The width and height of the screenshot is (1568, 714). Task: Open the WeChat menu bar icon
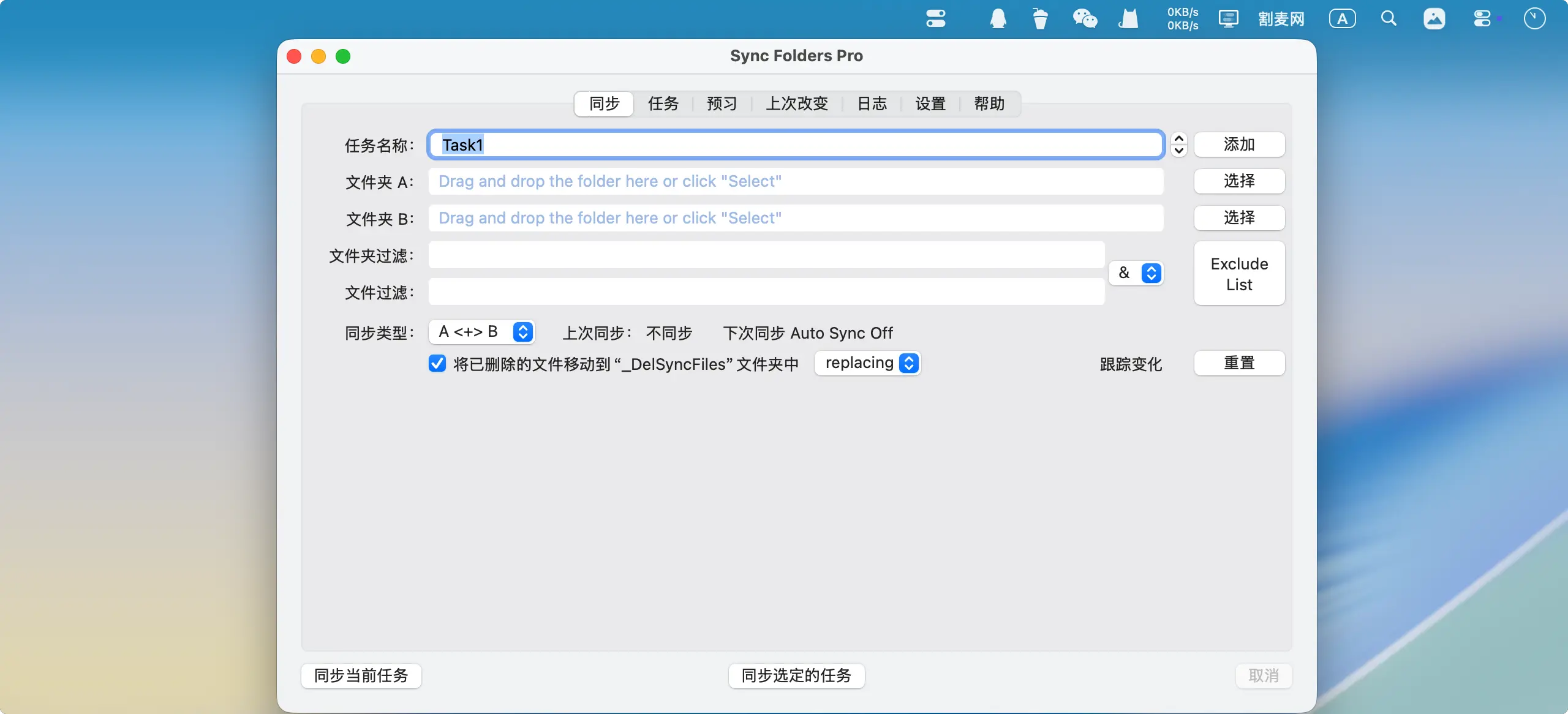1084,19
